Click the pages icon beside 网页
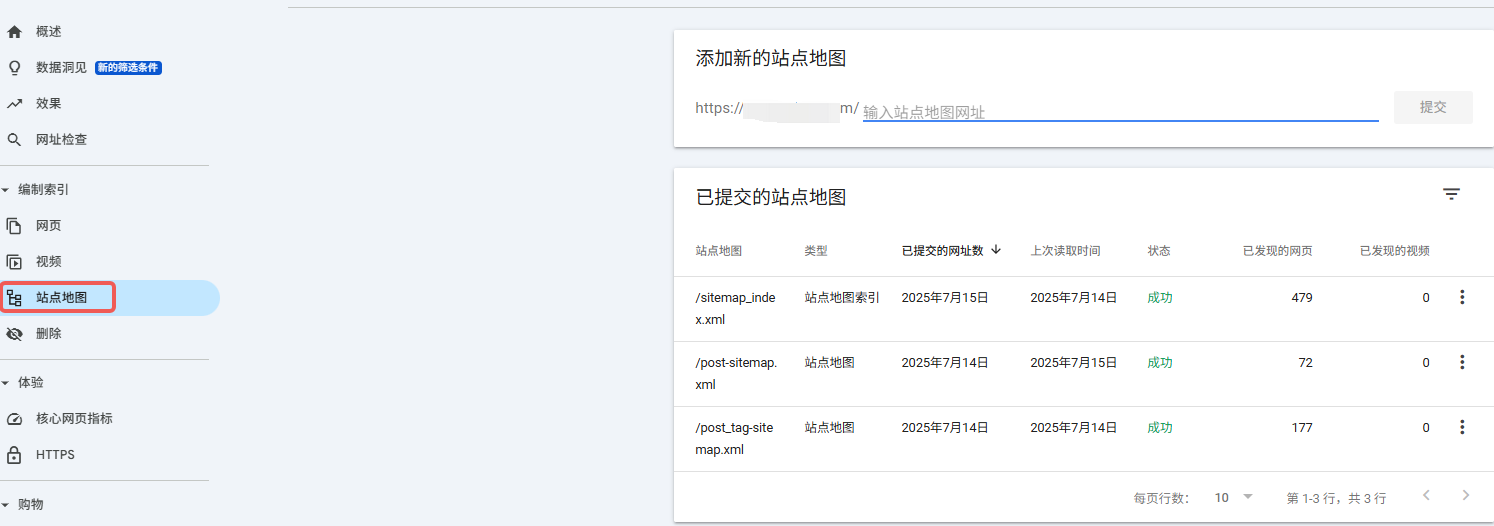1494x526 pixels. (x=14, y=226)
